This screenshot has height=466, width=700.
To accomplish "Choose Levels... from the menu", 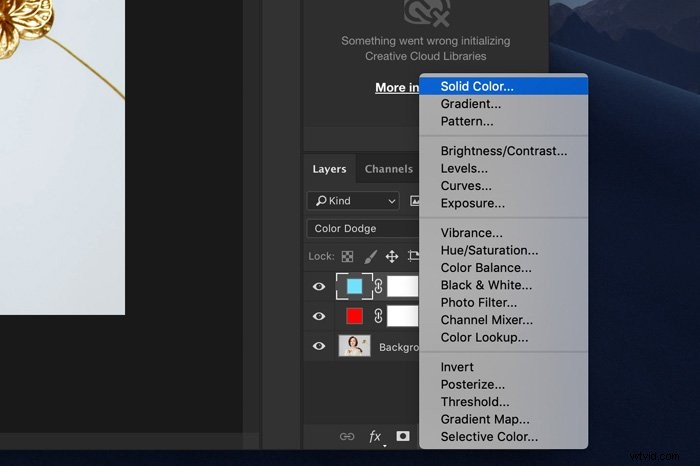I will pyautogui.click(x=504, y=168).
